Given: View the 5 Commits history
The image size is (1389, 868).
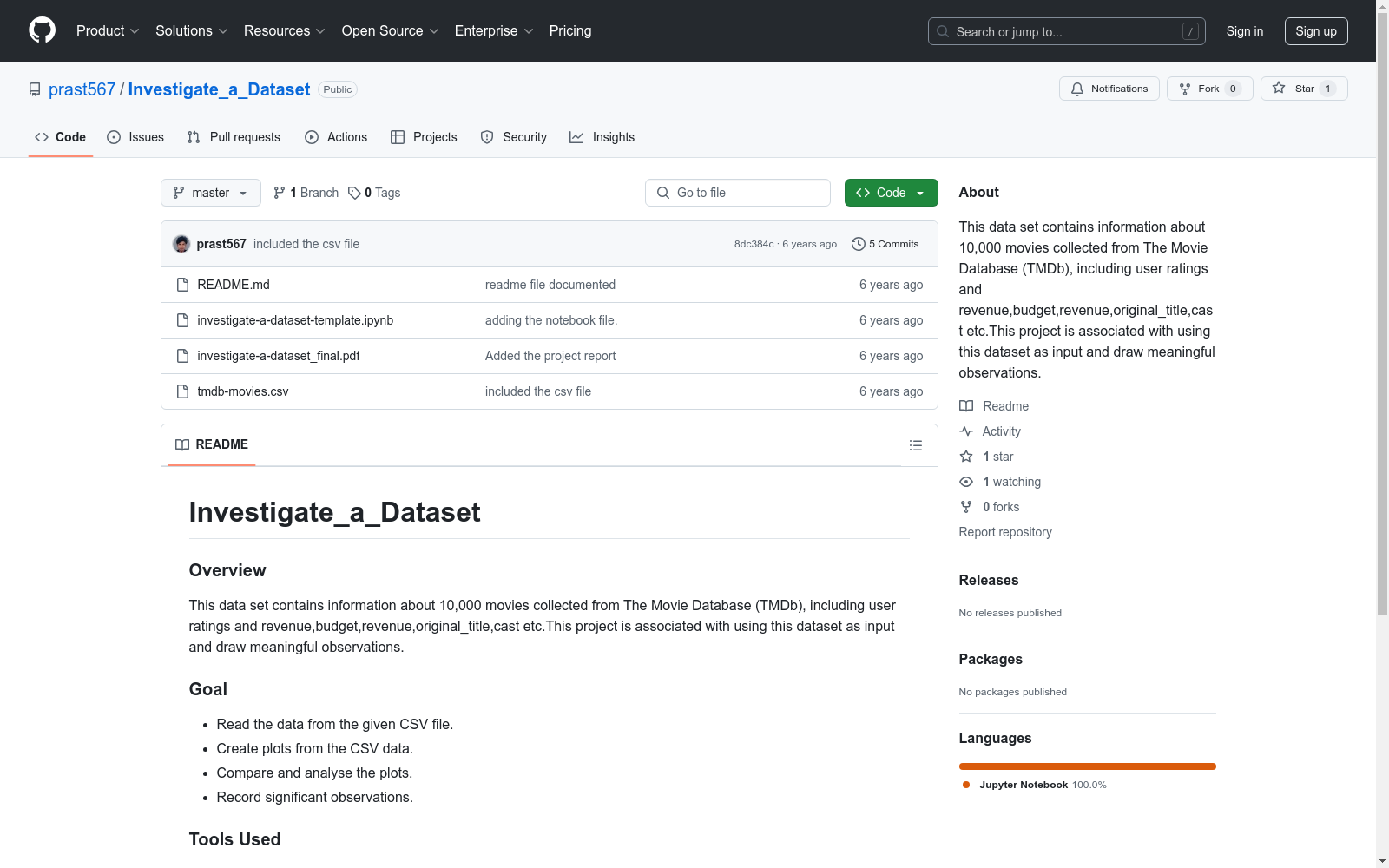Looking at the screenshot, I should coord(885,244).
